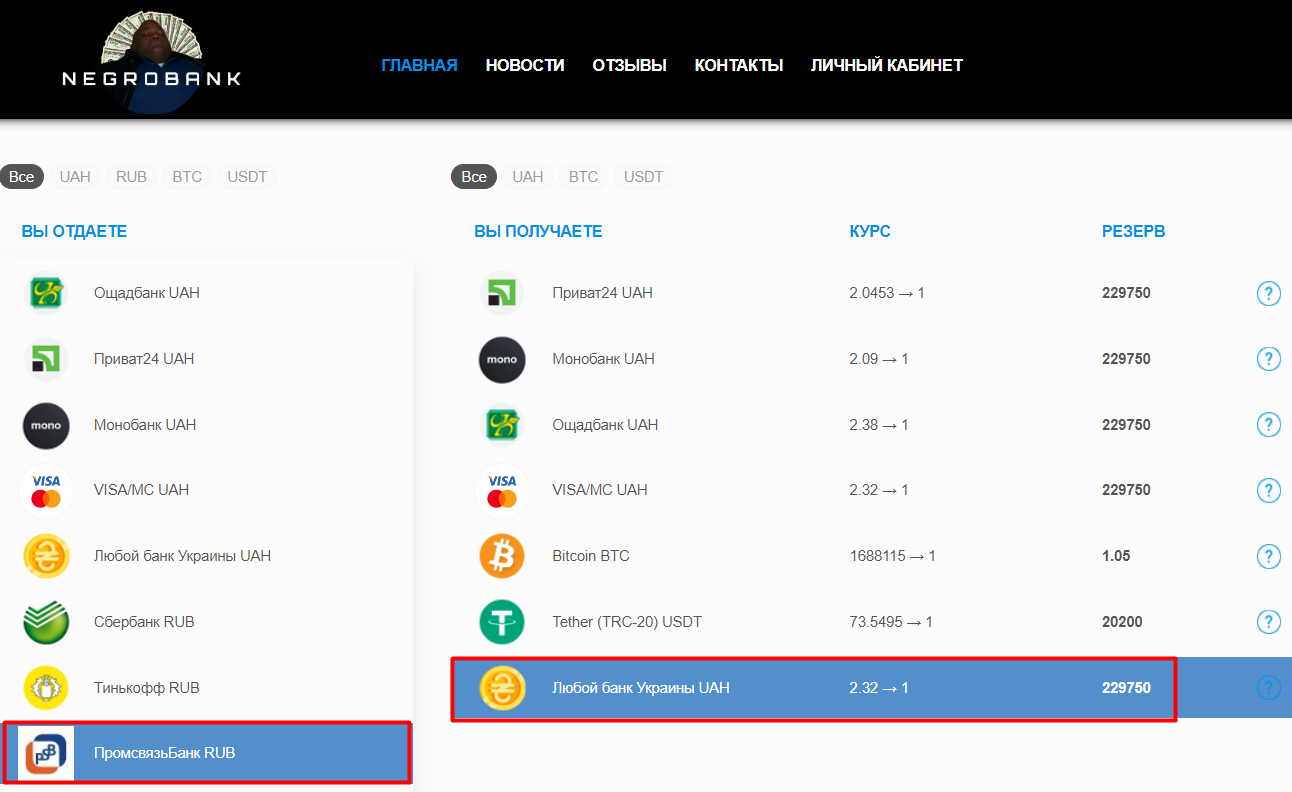The width and height of the screenshot is (1292, 792).
Task: Open help for the Приват24 UAH receive row
Action: coord(1268,294)
